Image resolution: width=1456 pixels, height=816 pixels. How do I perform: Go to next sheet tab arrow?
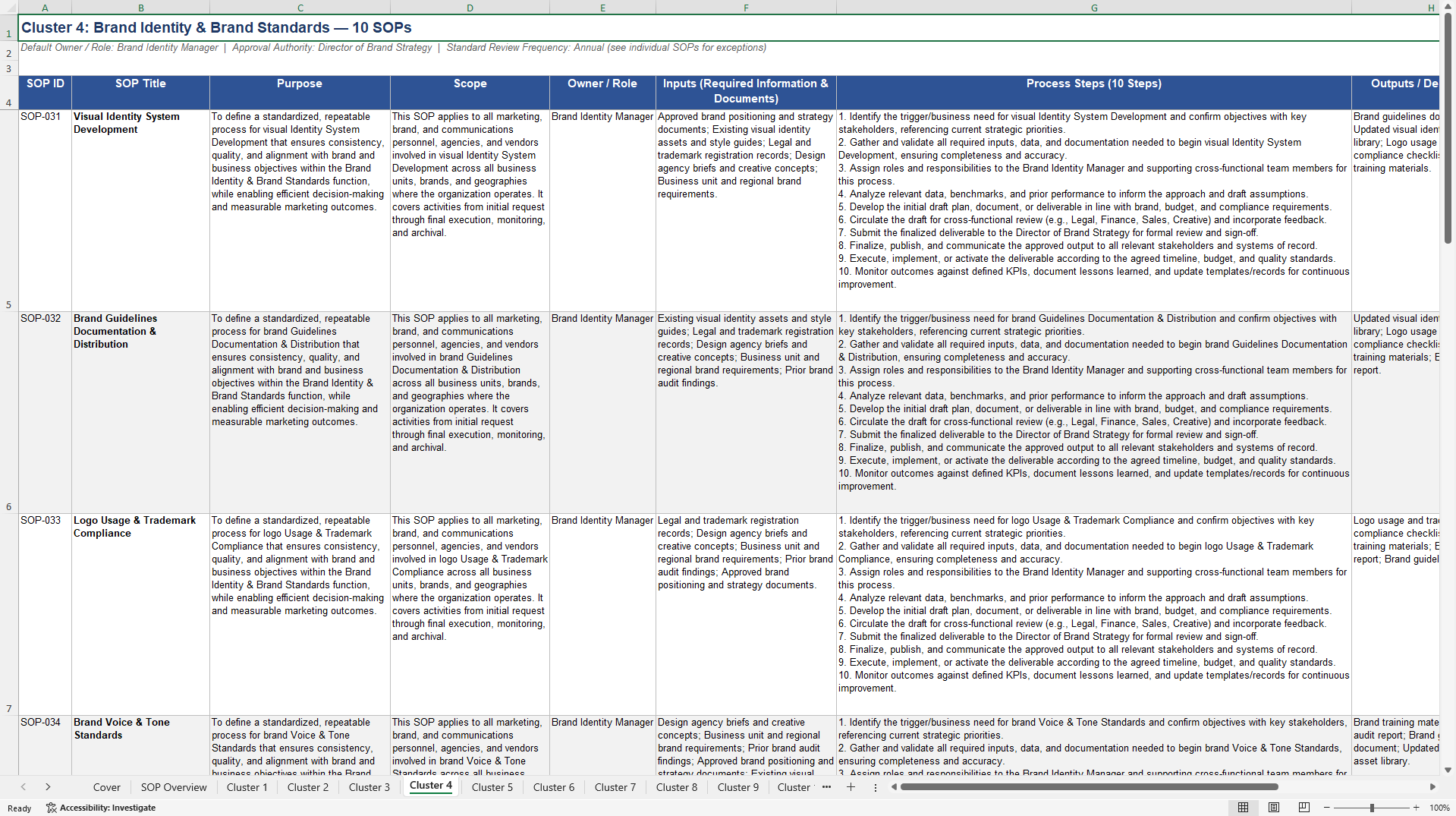pos(48,787)
